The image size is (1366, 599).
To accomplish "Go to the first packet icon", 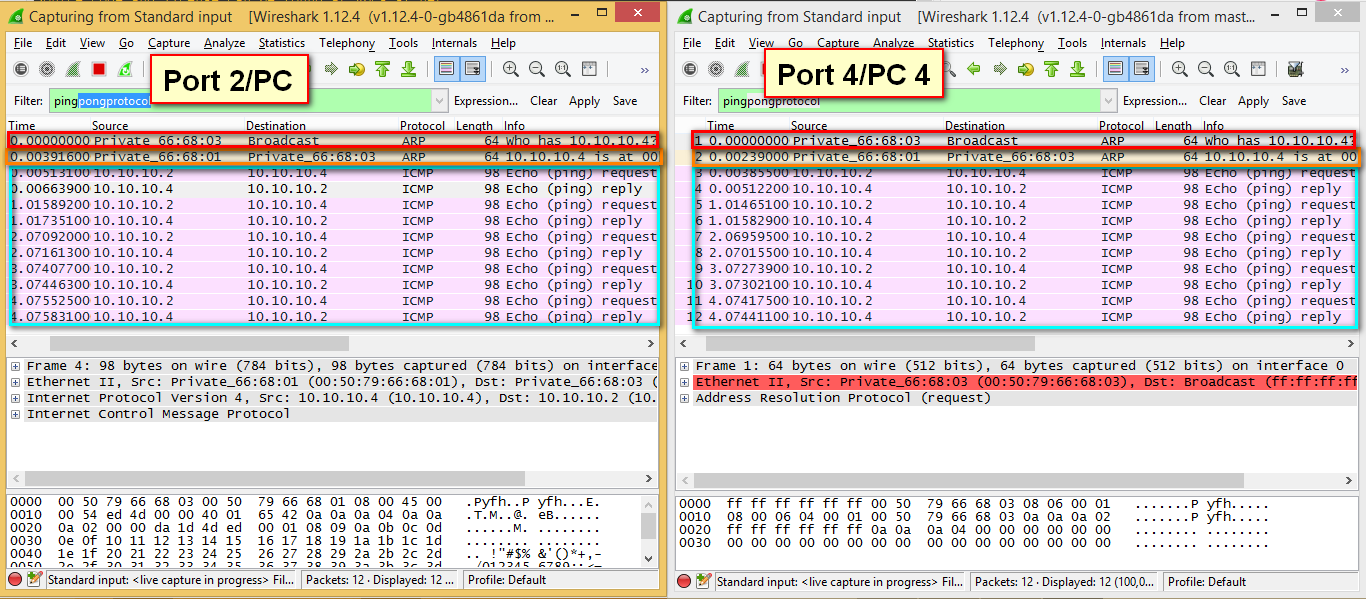I will point(384,68).
